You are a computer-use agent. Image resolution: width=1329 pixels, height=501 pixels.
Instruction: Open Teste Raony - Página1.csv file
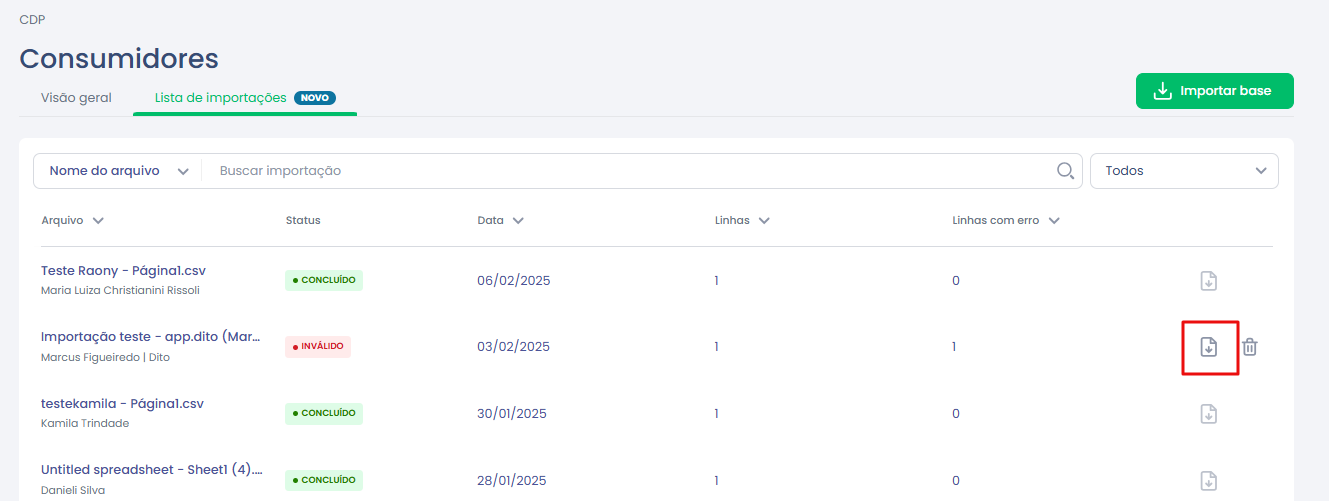coord(123,270)
